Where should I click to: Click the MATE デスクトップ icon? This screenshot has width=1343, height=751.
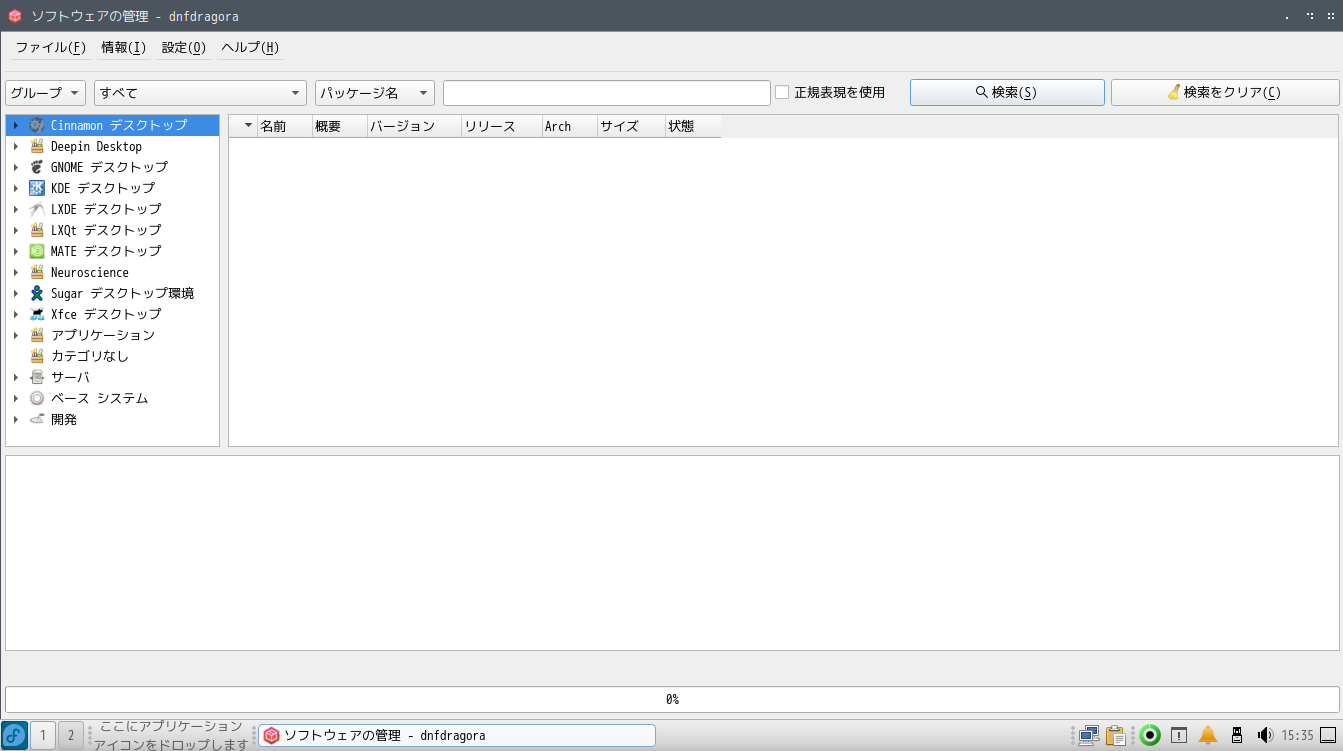(37, 251)
